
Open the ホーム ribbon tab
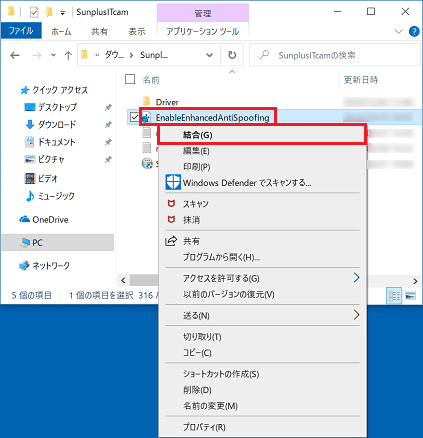61,31
